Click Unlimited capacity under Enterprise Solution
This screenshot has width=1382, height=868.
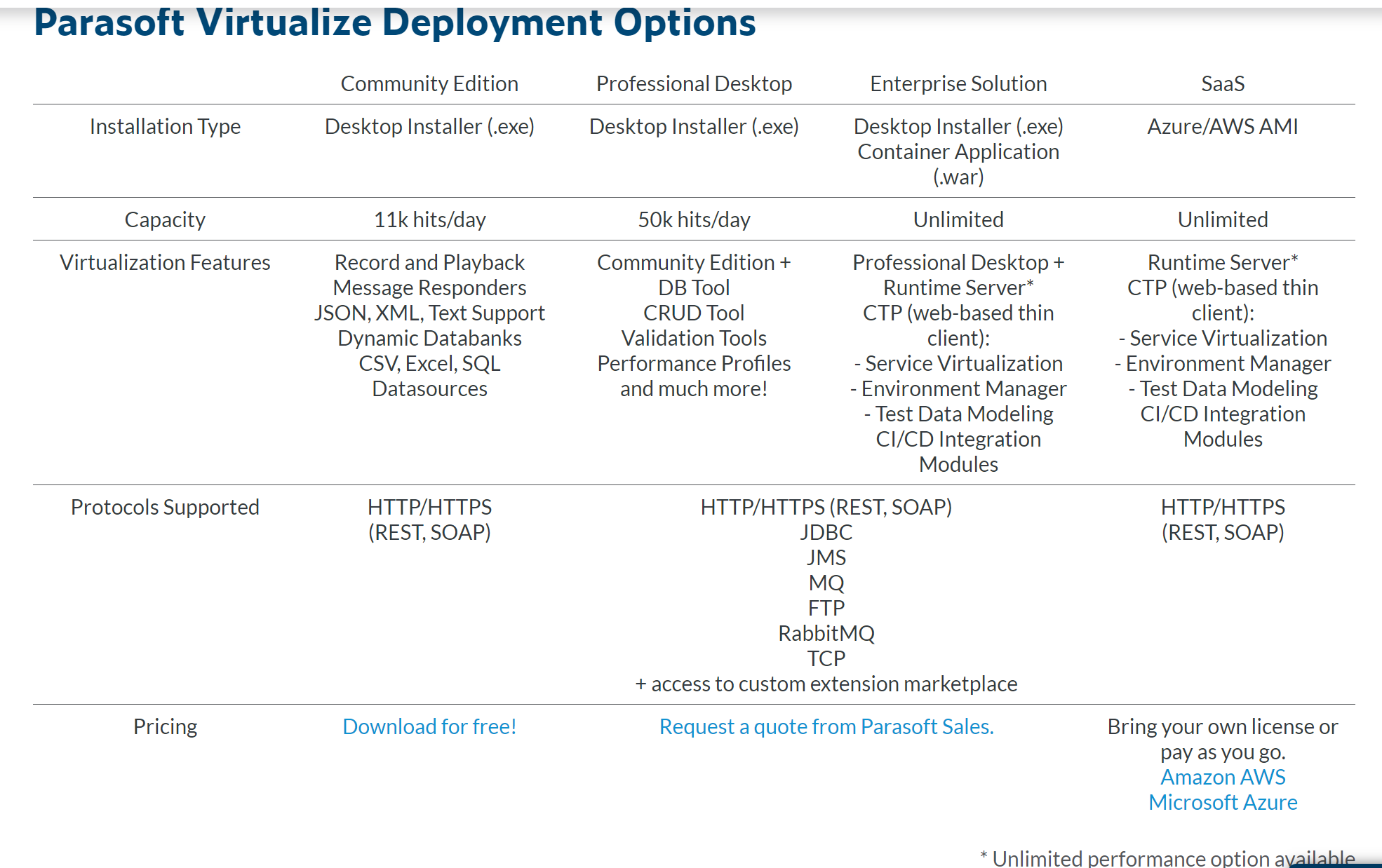958,219
